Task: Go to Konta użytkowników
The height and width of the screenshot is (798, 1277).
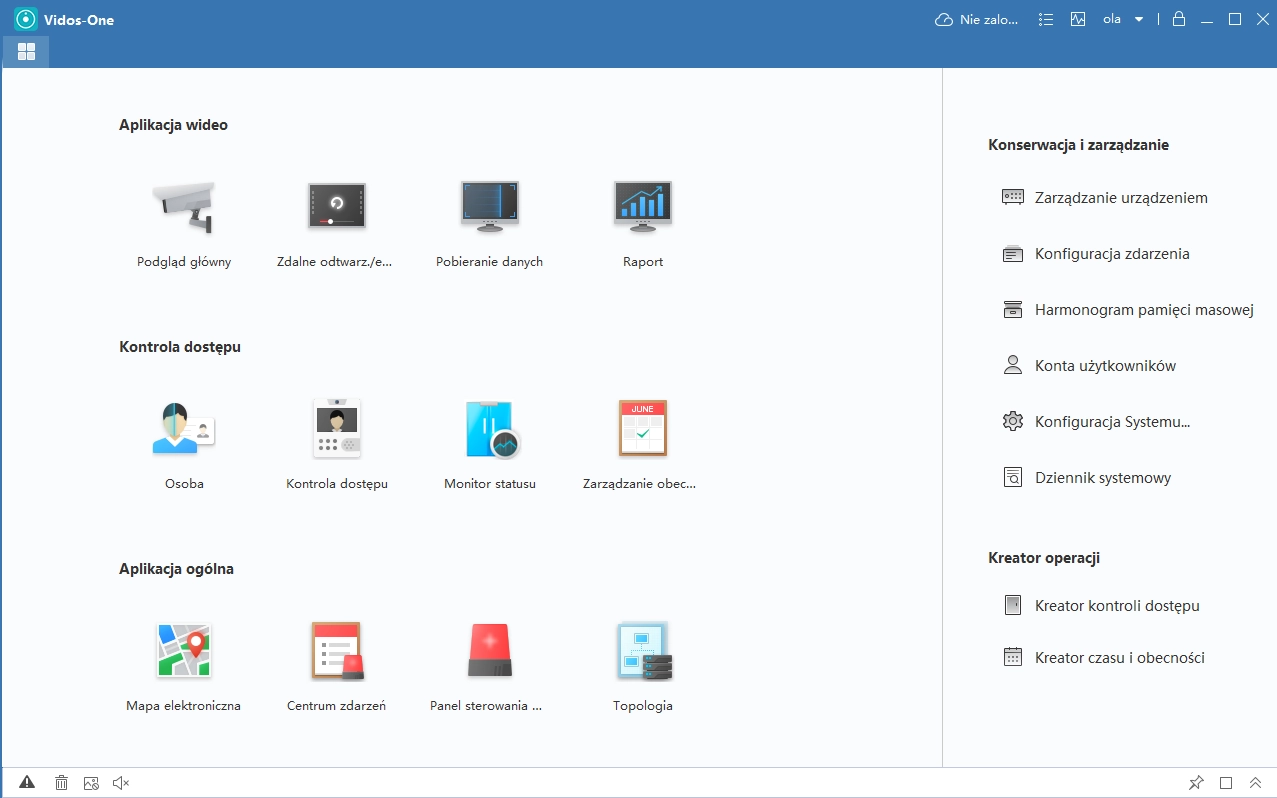Action: pos(1089,366)
